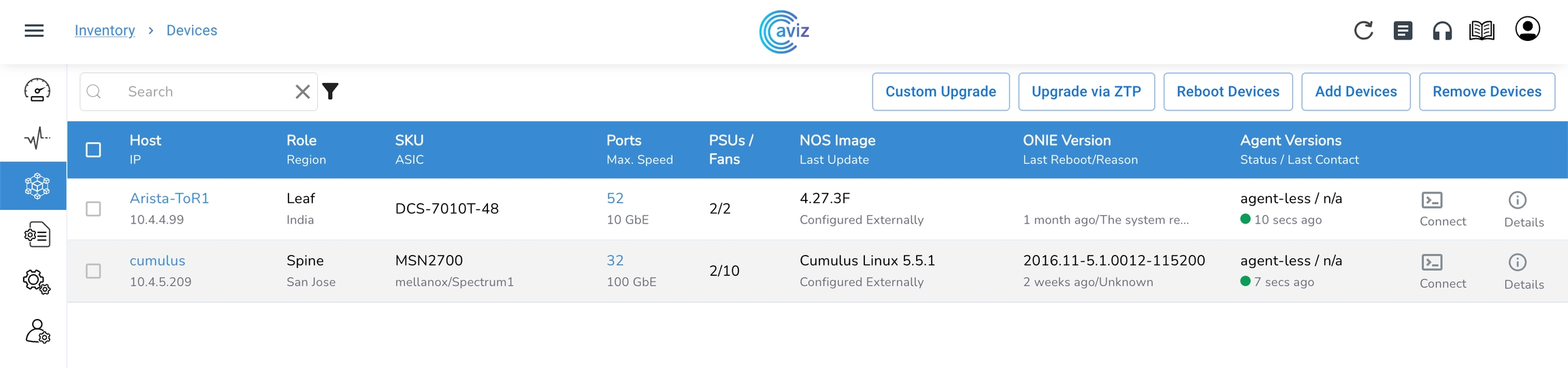
Task: Toggle the select-all checkbox in table header
Action: click(x=93, y=150)
